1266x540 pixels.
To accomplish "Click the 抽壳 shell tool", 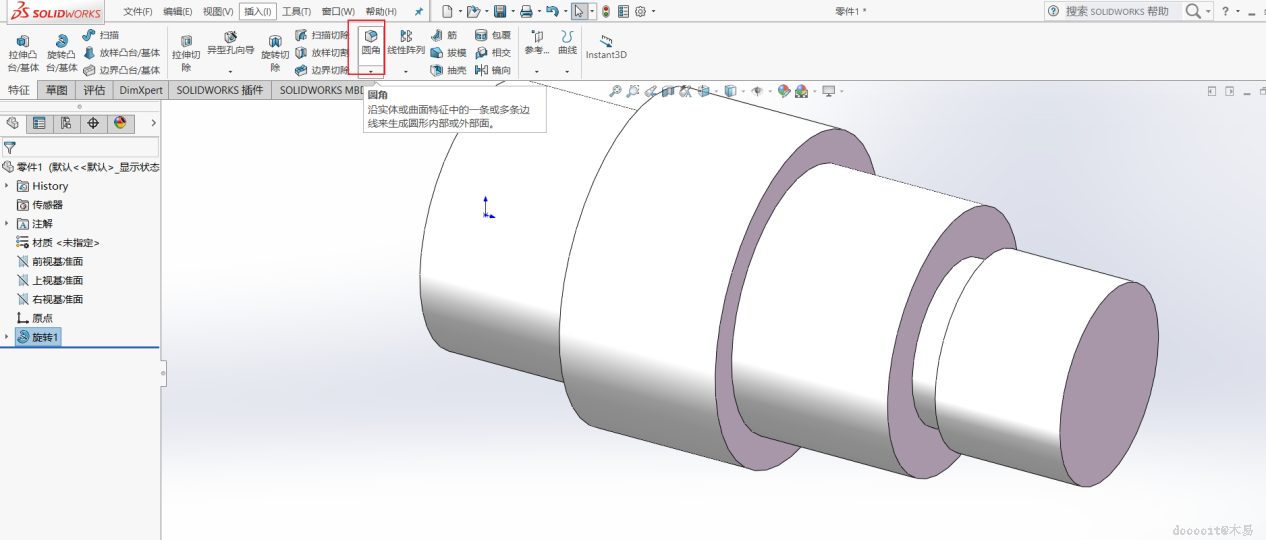I will click(448, 71).
